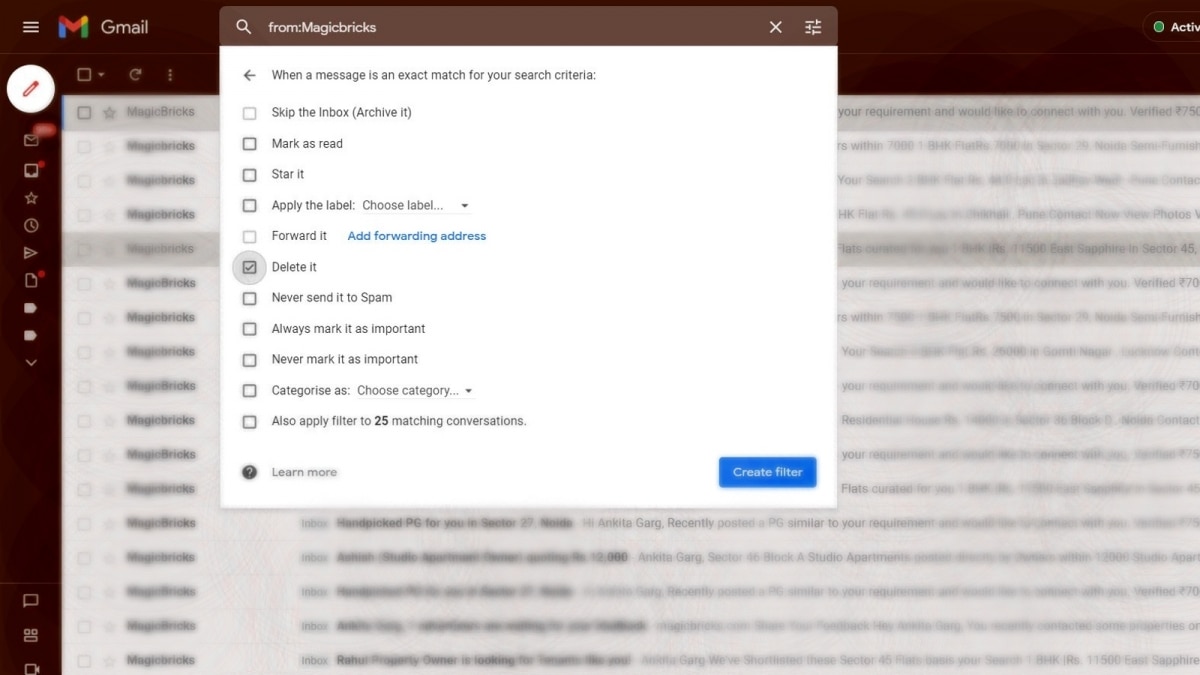Go back using the arrow icon

pos(249,75)
